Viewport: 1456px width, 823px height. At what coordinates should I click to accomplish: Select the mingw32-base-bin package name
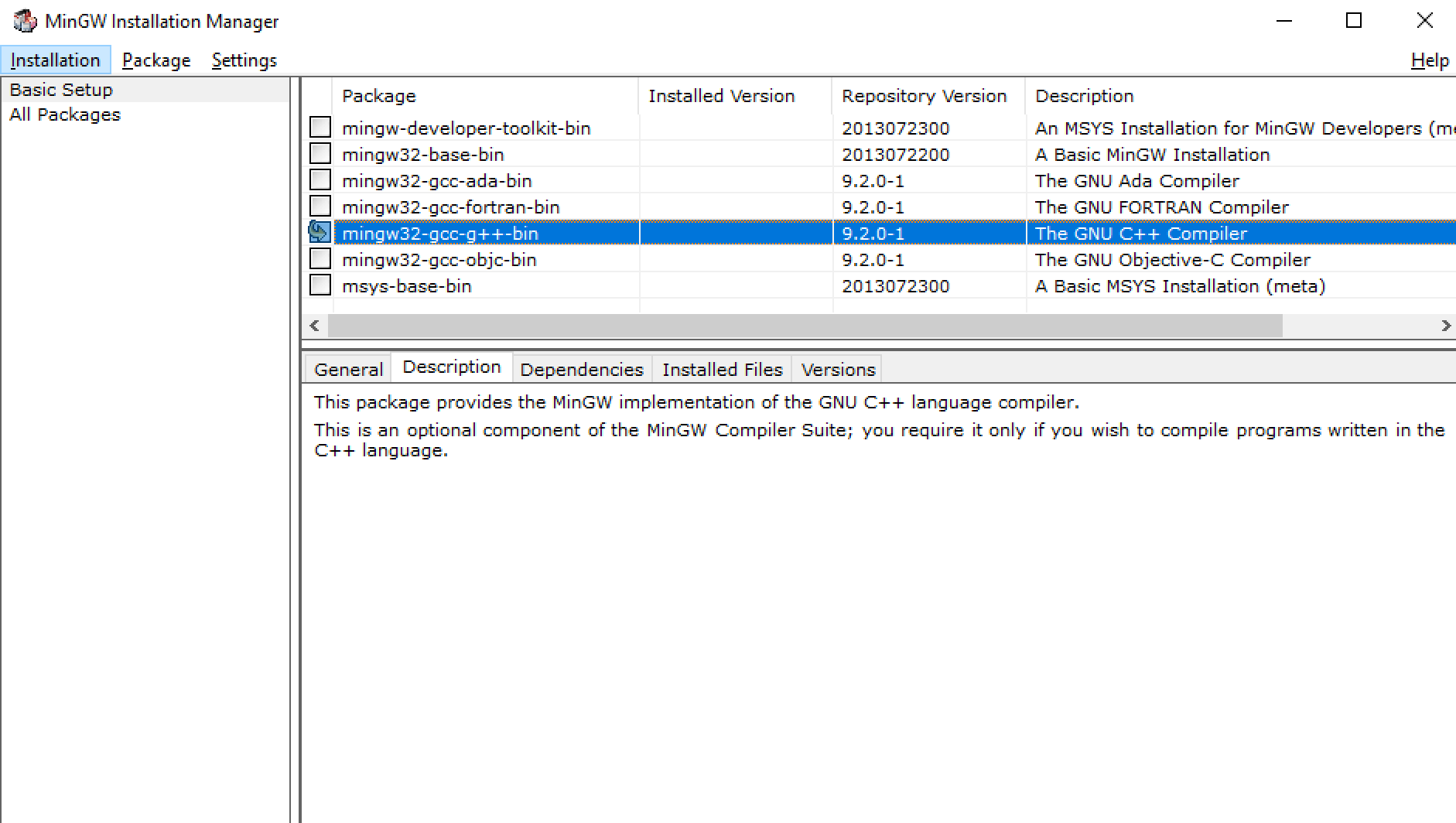[423, 155]
